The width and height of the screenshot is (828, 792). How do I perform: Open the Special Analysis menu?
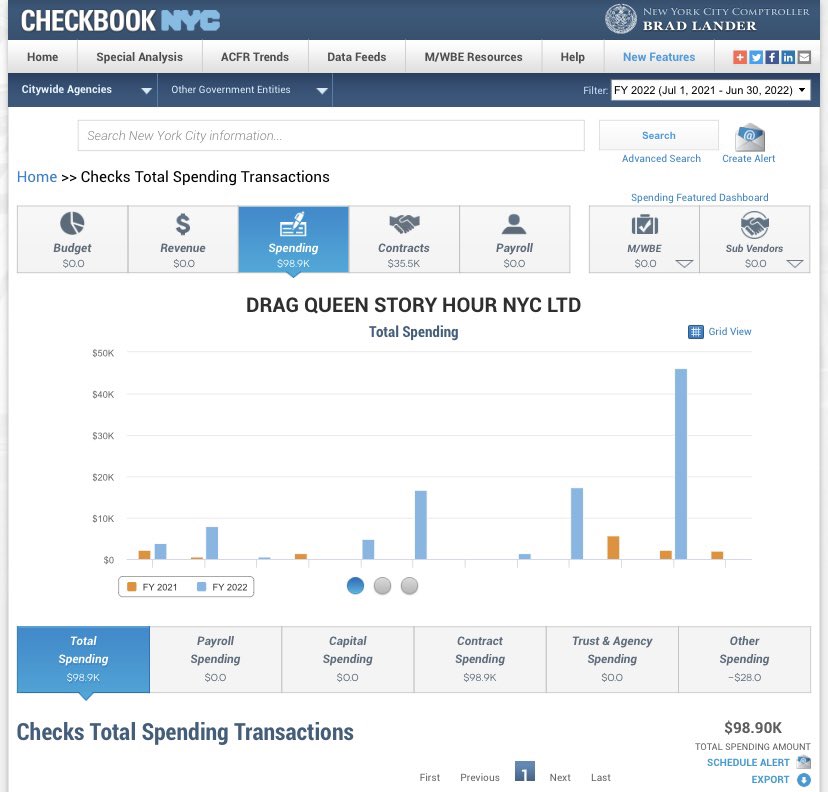(x=139, y=57)
